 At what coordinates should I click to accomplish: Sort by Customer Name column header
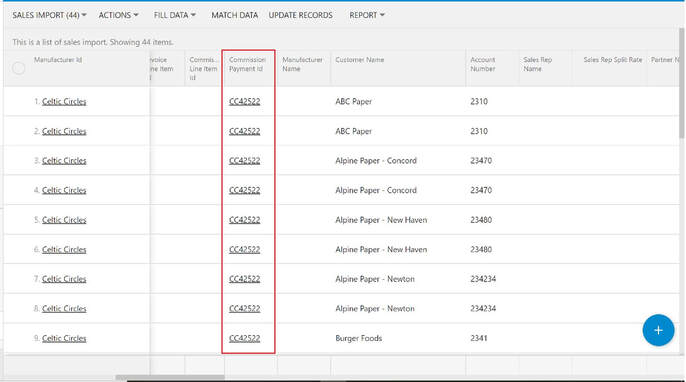pyautogui.click(x=360, y=60)
